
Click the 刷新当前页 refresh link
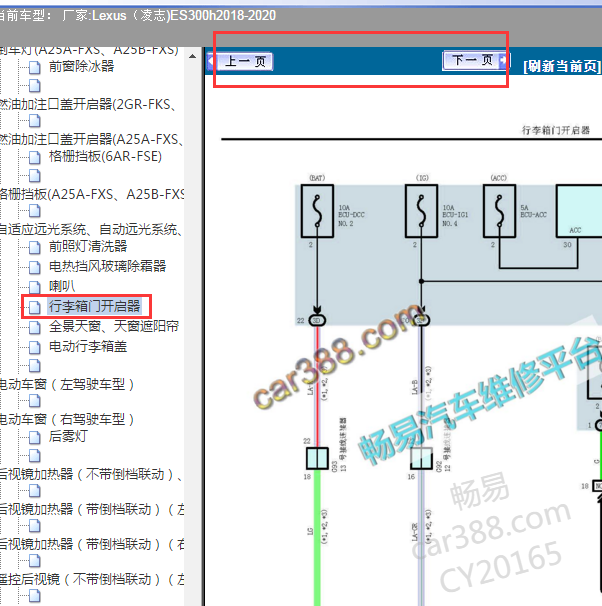pos(562,66)
